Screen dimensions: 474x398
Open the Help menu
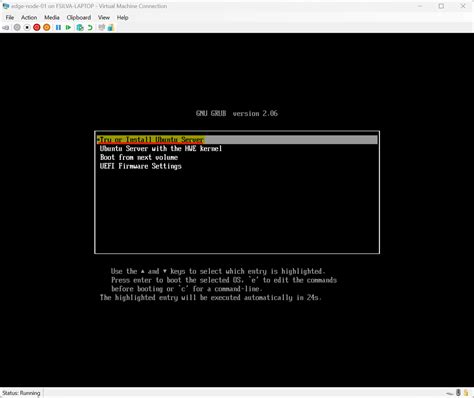coord(122,18)
